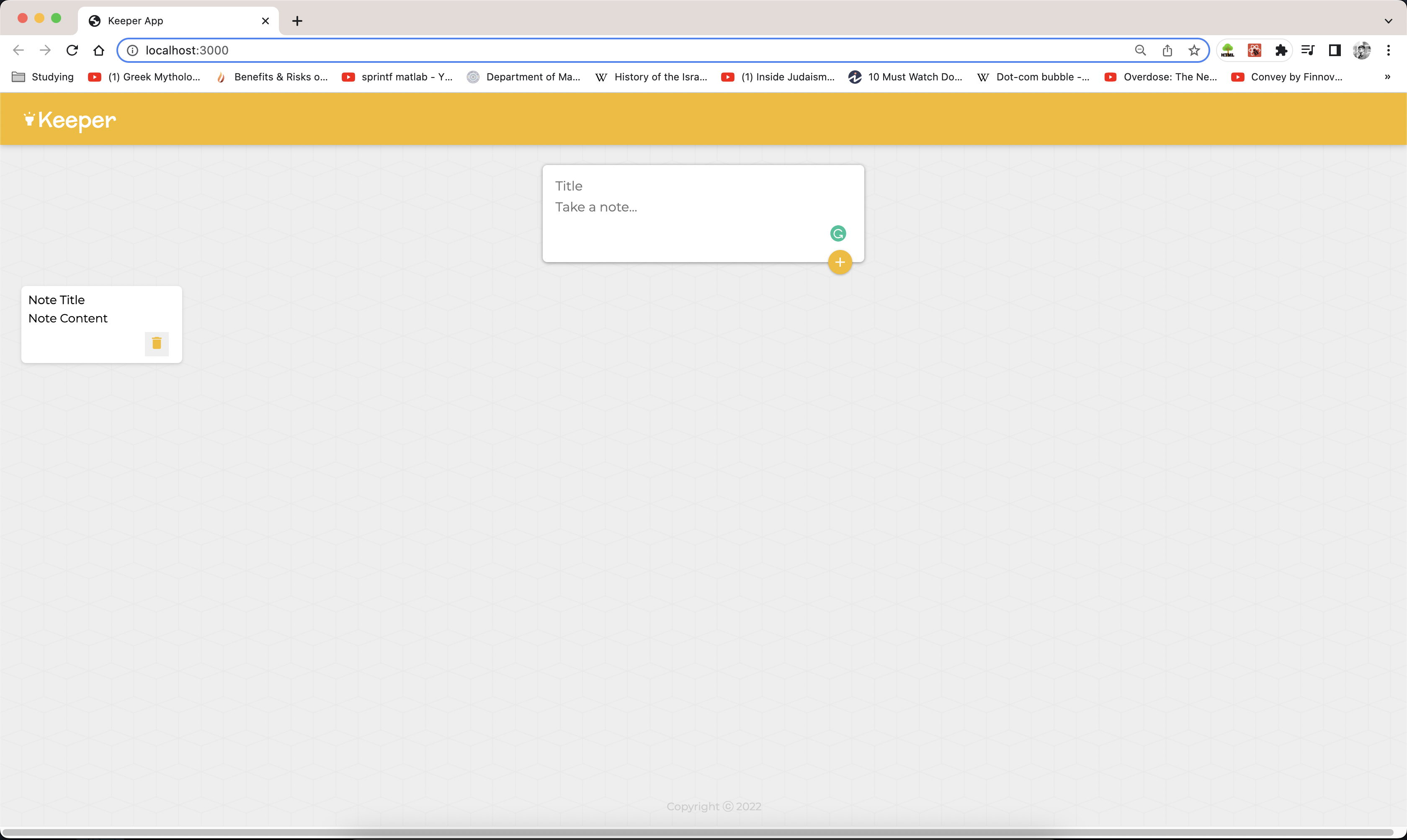Open the browser home page

[98, 50]
